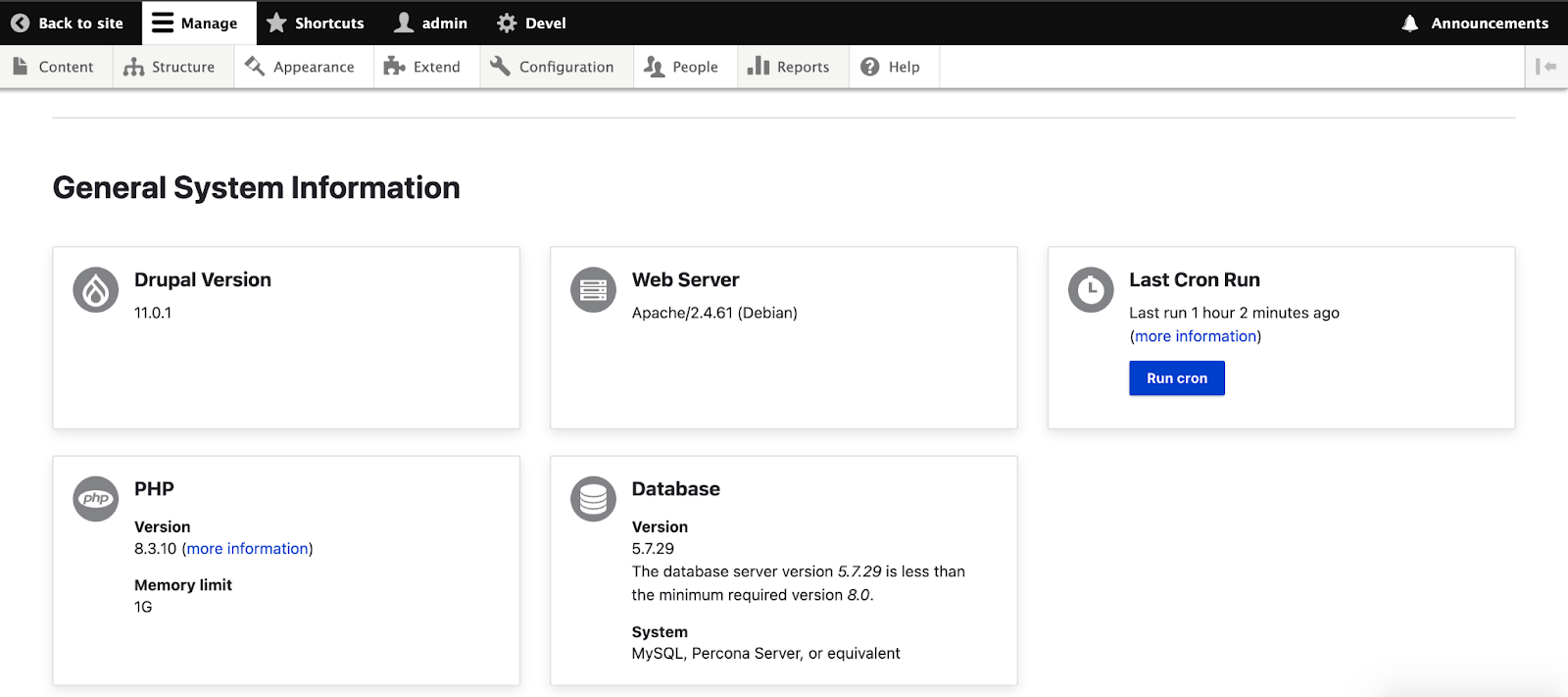
Task: Click the Extend puzzle piece icon
Action: [x=394, y=66]
